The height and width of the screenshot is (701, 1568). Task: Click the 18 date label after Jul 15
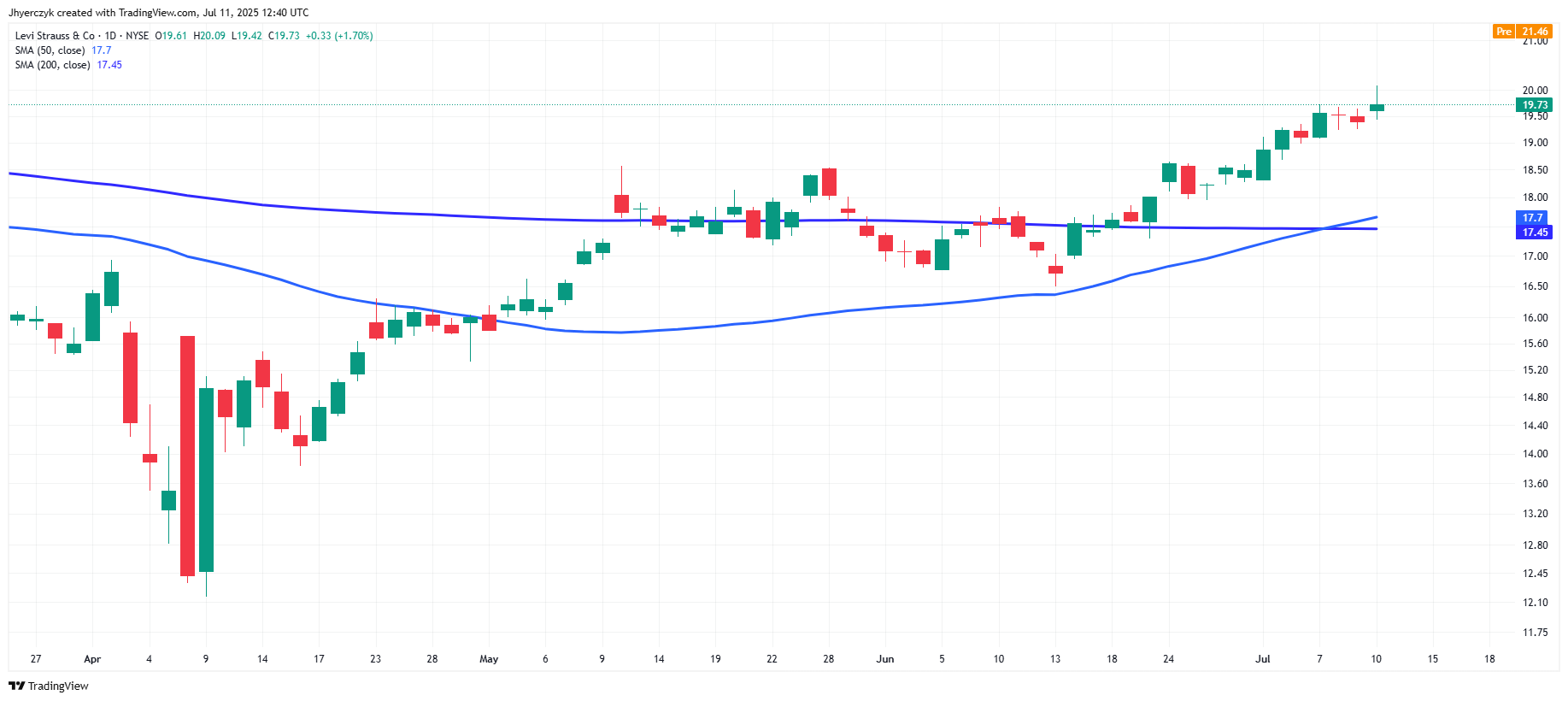point(1489,659)
